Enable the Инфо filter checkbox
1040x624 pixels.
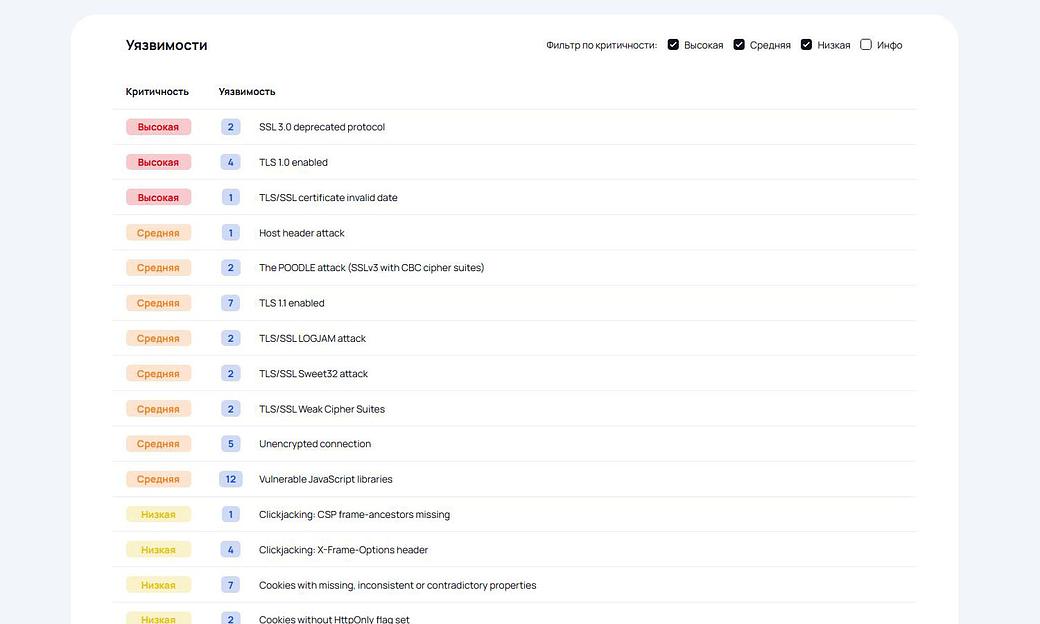[x=866, y=45]
